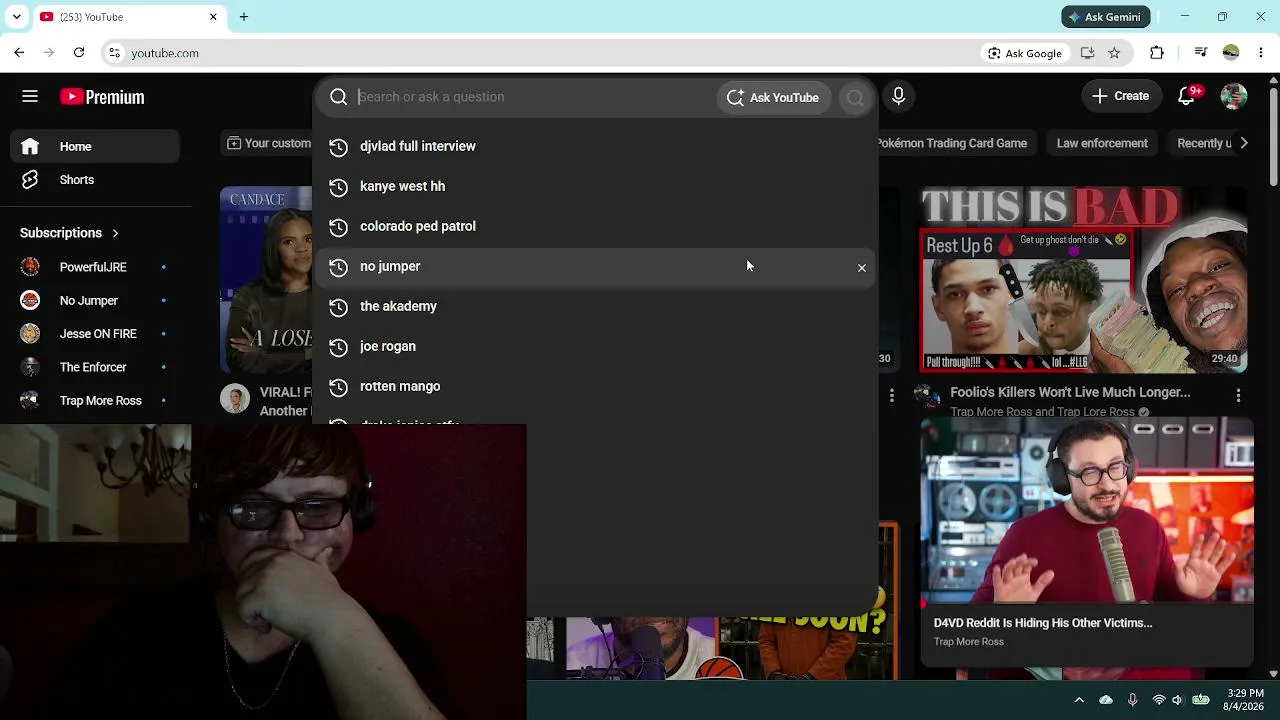Open more options for the Foolio's Killers video
1280x720 pixels.
pos(1238,396)
